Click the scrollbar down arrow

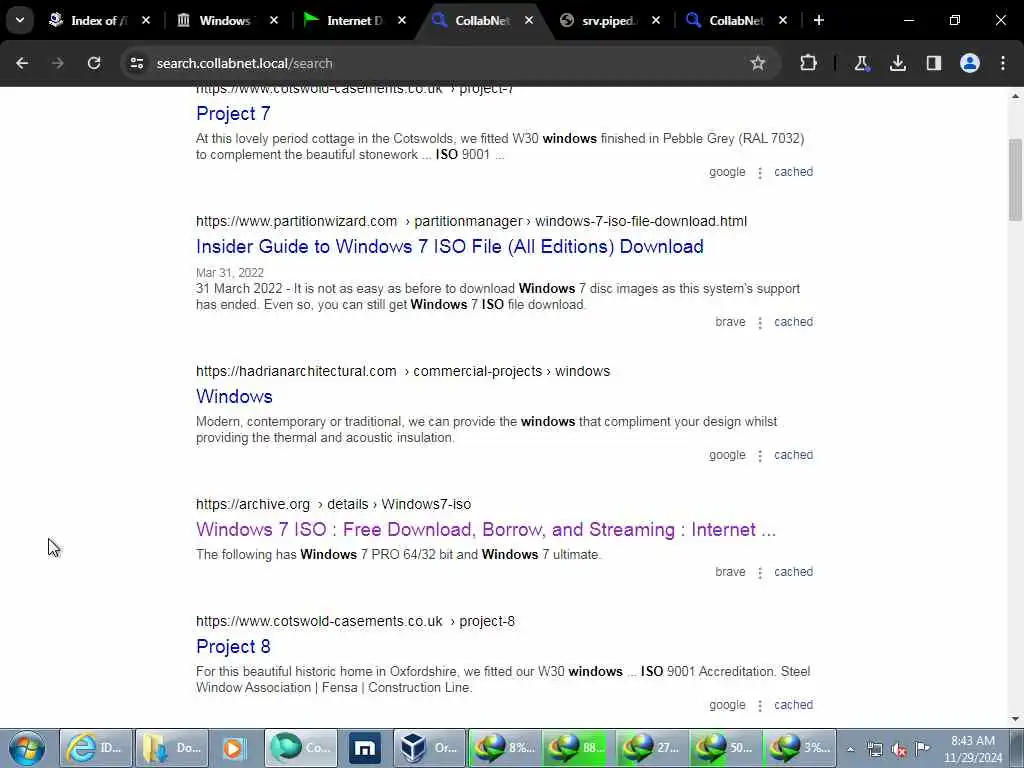pos(1015,720)
